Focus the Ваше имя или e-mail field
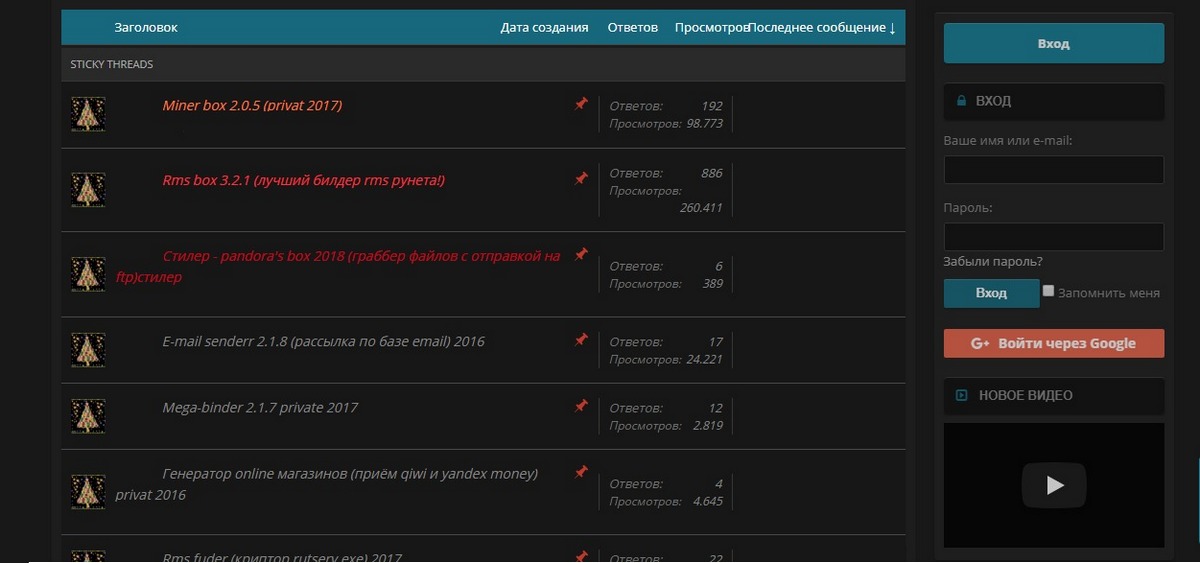1200x563 pixels. 1054,170
